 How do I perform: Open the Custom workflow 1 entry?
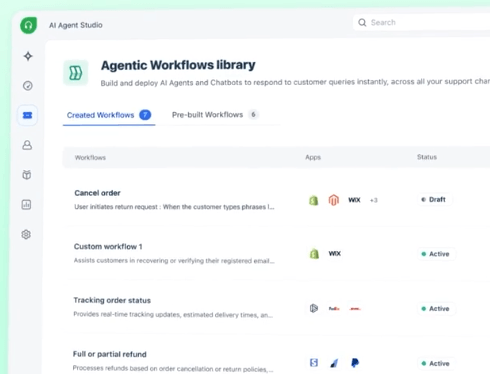click(x=108, y=247)
